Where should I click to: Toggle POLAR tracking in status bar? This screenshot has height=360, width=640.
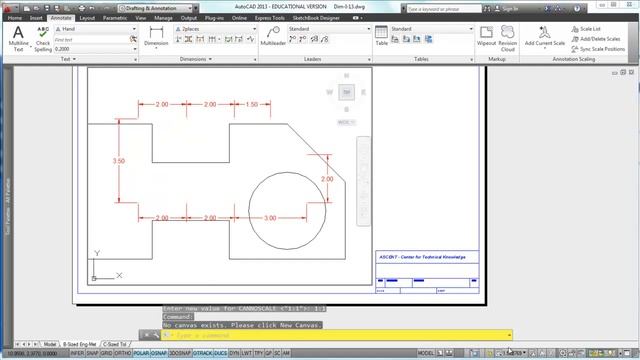pos(141,353)
